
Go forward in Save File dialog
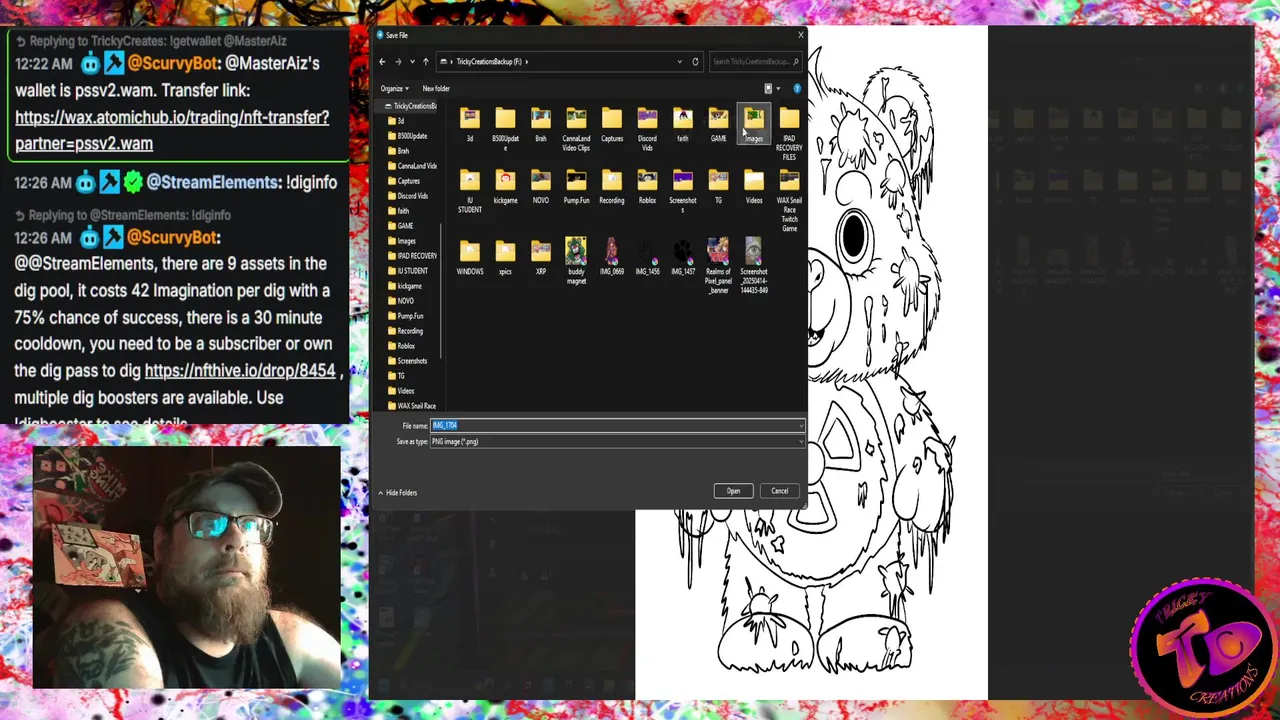[x=398, y=62]
